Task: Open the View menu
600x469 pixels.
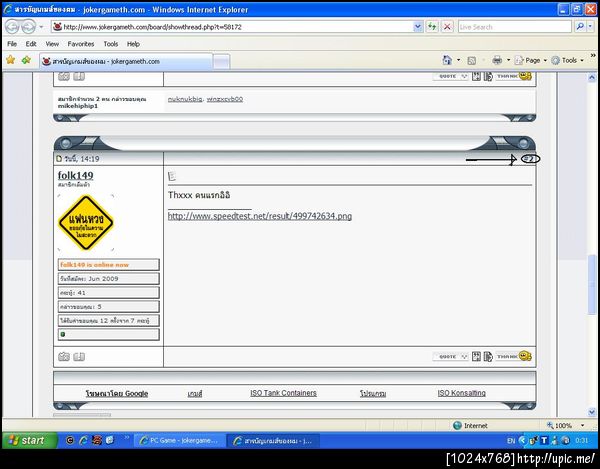Action: coord(52,44)
